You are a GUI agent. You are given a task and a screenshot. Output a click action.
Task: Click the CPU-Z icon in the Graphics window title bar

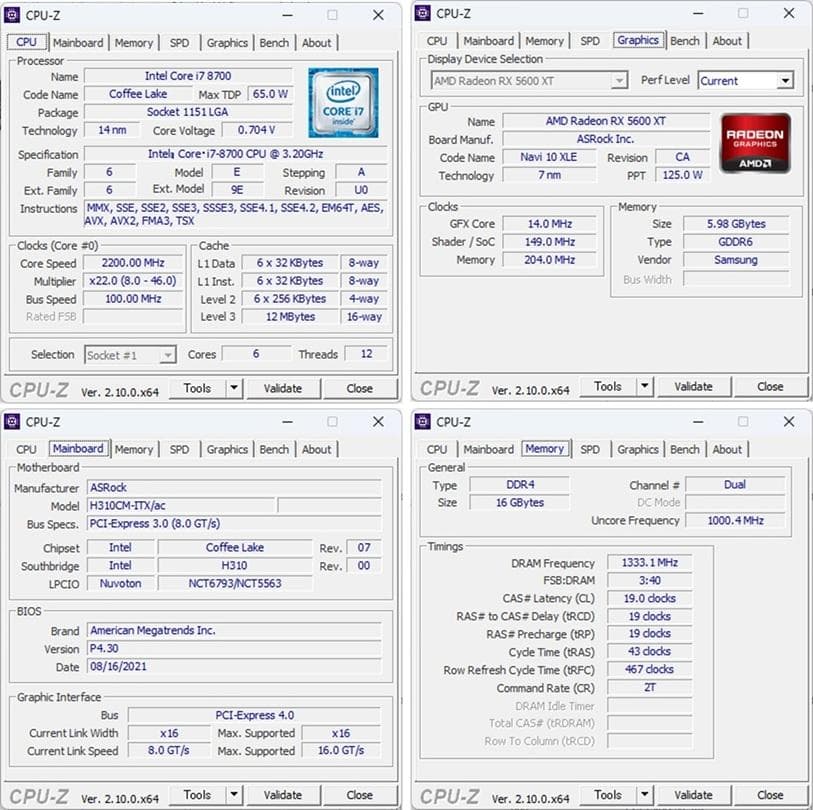tap(421, 13)
